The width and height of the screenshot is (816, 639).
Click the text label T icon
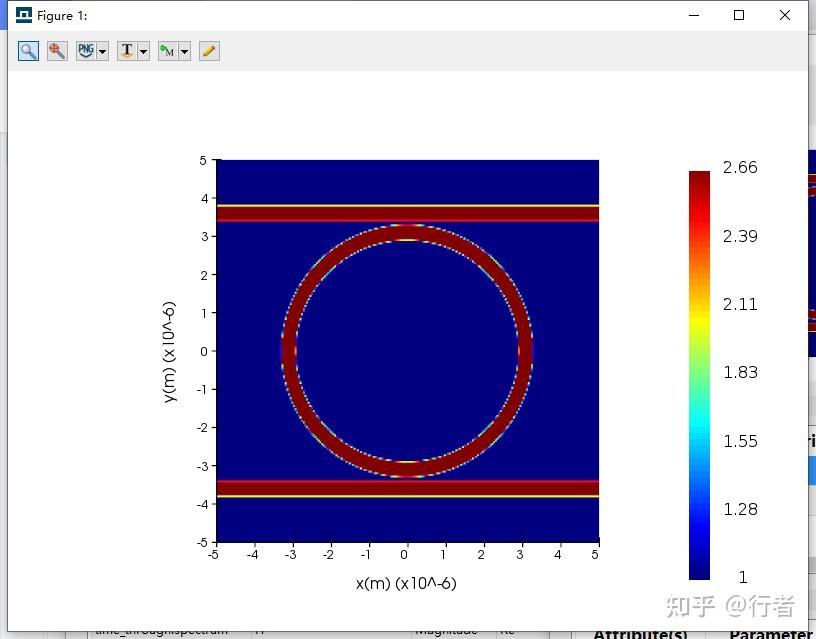(x=126, y=51)
